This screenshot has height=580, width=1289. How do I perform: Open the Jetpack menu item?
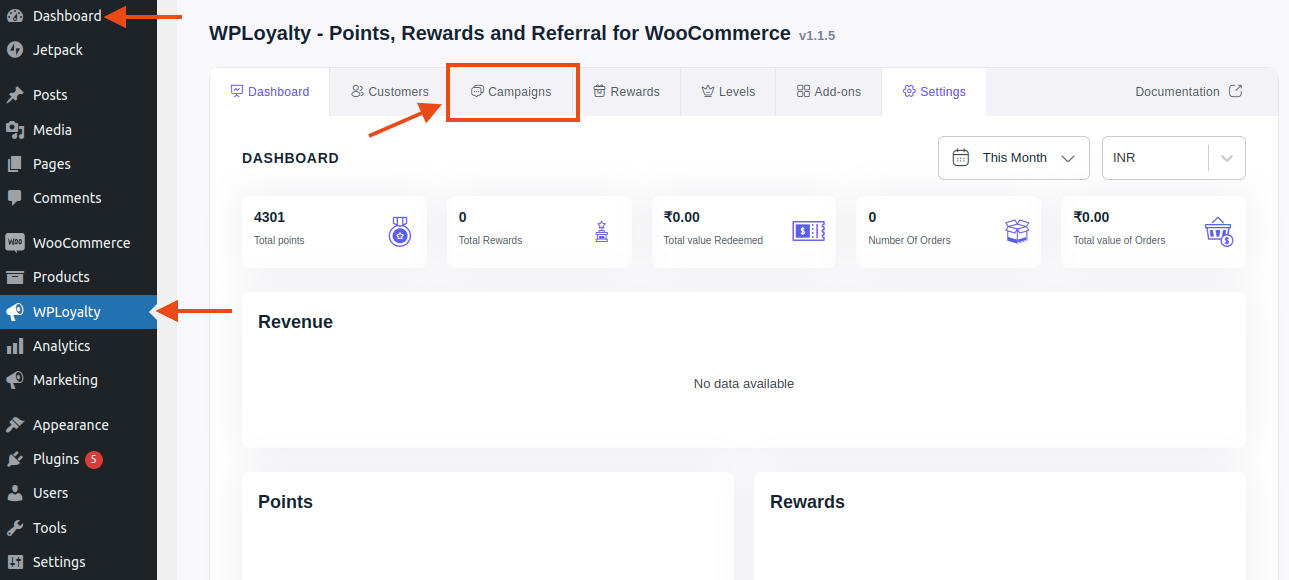point(78,50)
